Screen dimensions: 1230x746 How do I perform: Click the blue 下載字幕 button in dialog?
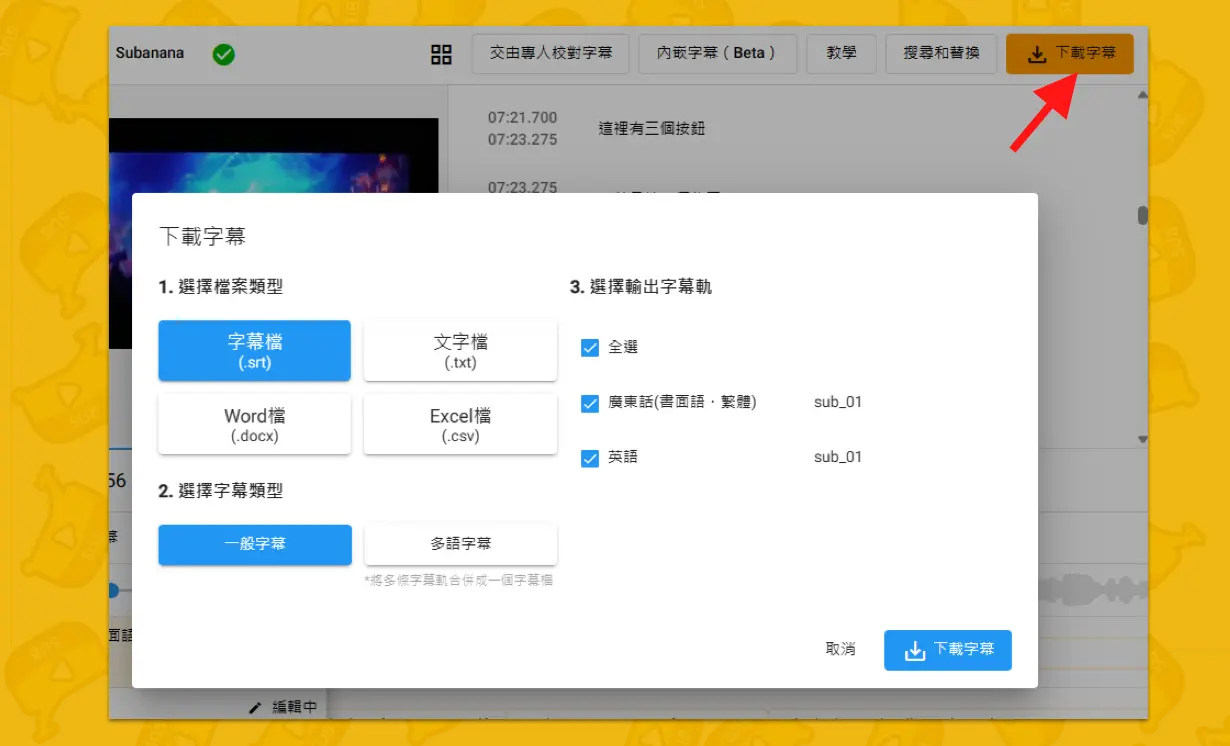point(947,650)
